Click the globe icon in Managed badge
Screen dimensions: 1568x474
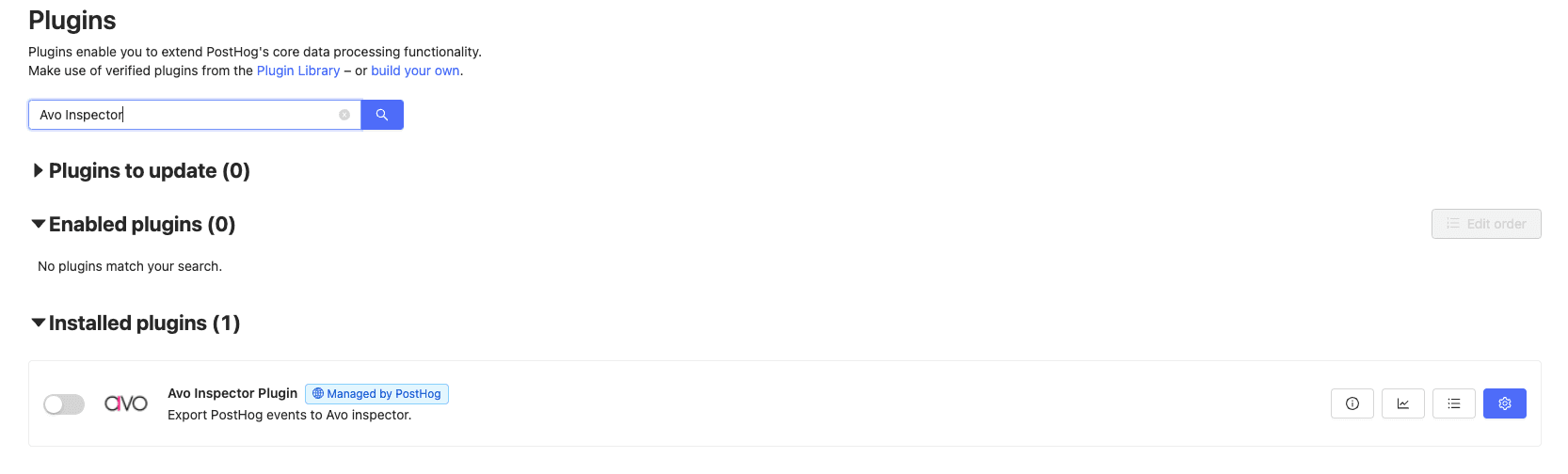click(318, 394)
